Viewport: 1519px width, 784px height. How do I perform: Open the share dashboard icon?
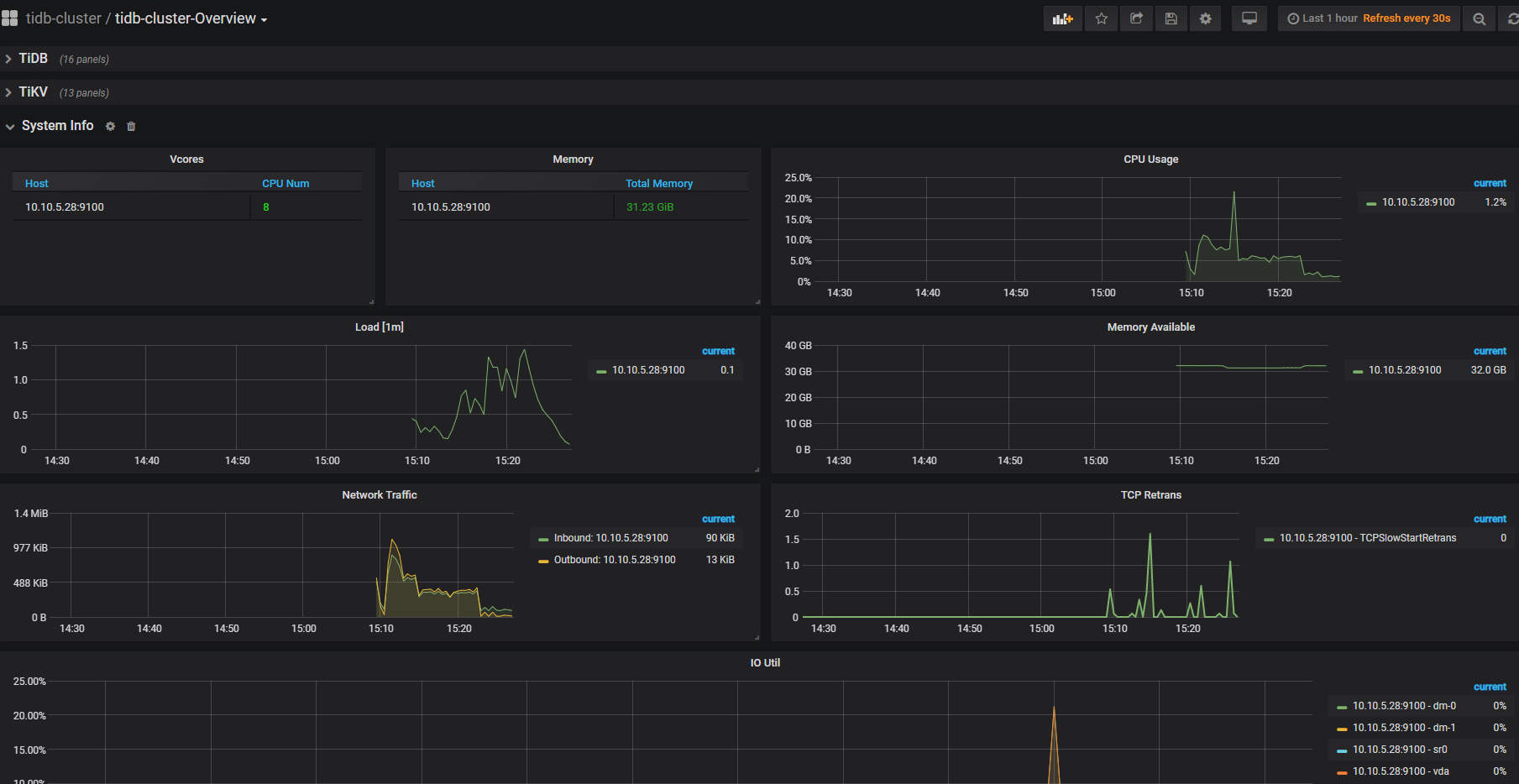1136,18
